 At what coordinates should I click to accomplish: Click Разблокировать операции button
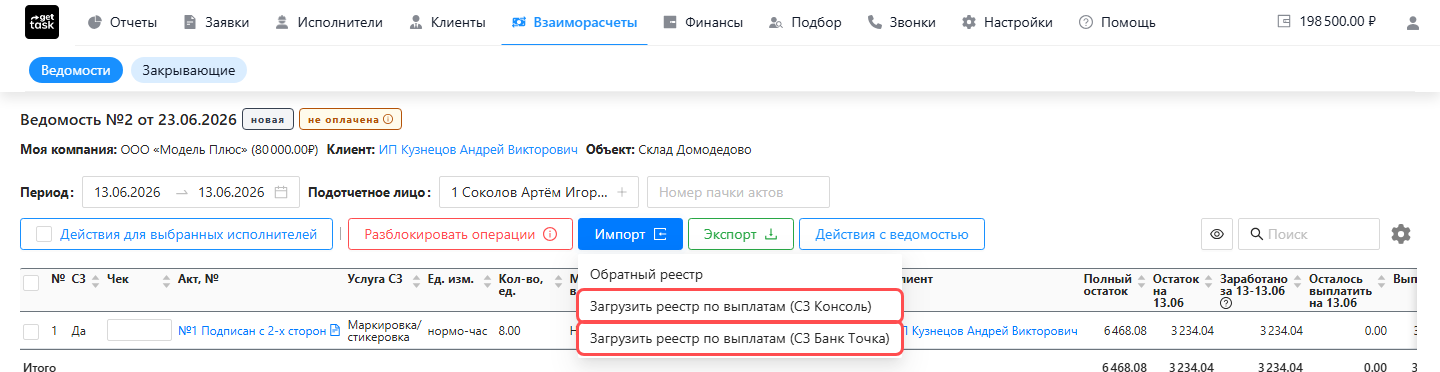tap(460, 235)
